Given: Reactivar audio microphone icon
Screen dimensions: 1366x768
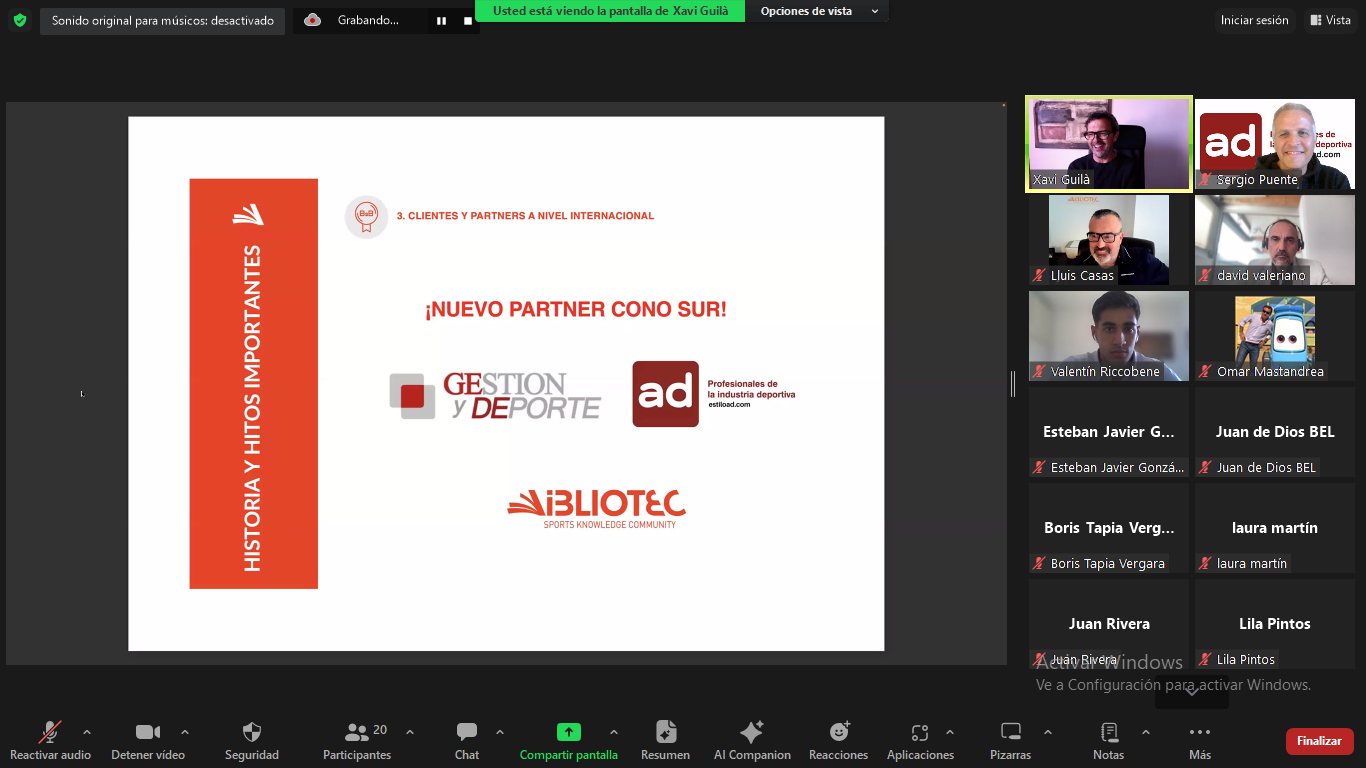Looking at the screenshot, I should [x=50, y=732].
